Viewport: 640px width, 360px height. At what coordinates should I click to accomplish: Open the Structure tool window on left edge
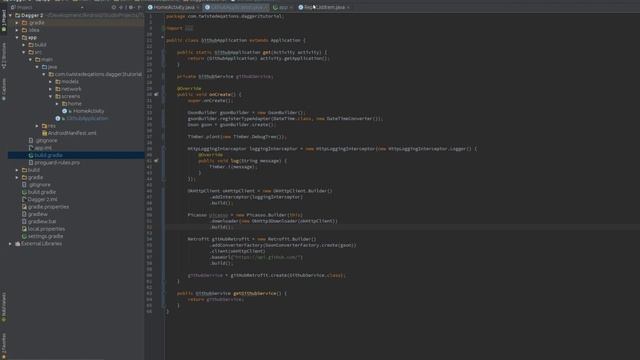pyautogui.click(x=4, y=56)
